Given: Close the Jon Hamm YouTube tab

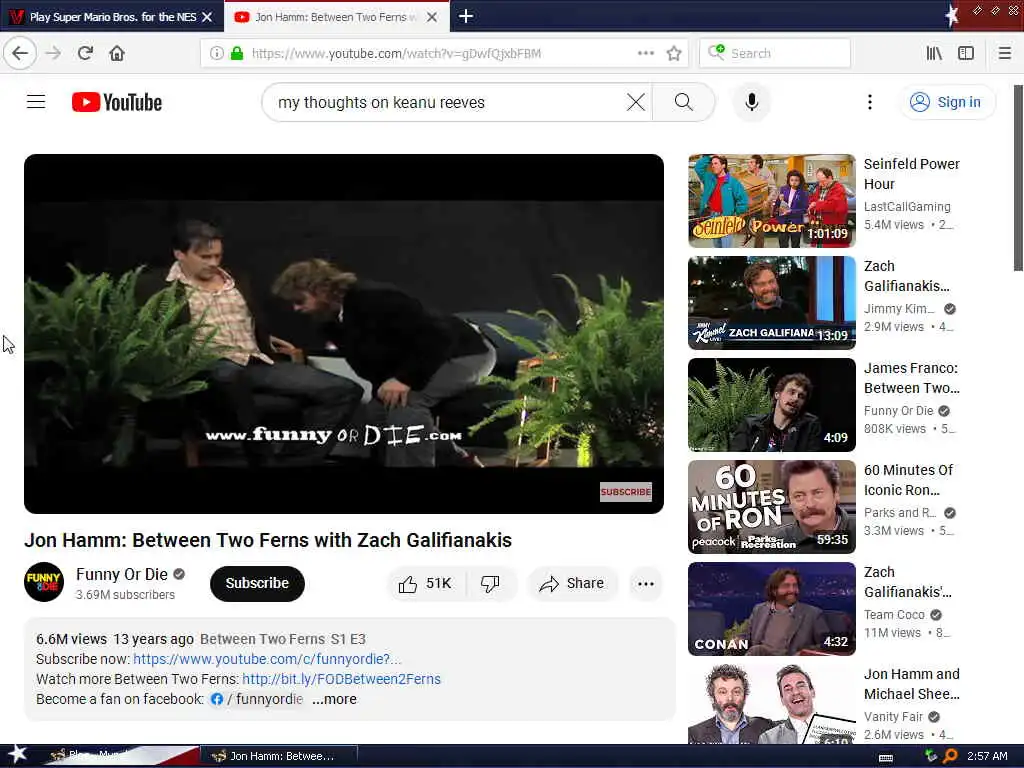Looking at the screenshot, I should click(432, 17).
